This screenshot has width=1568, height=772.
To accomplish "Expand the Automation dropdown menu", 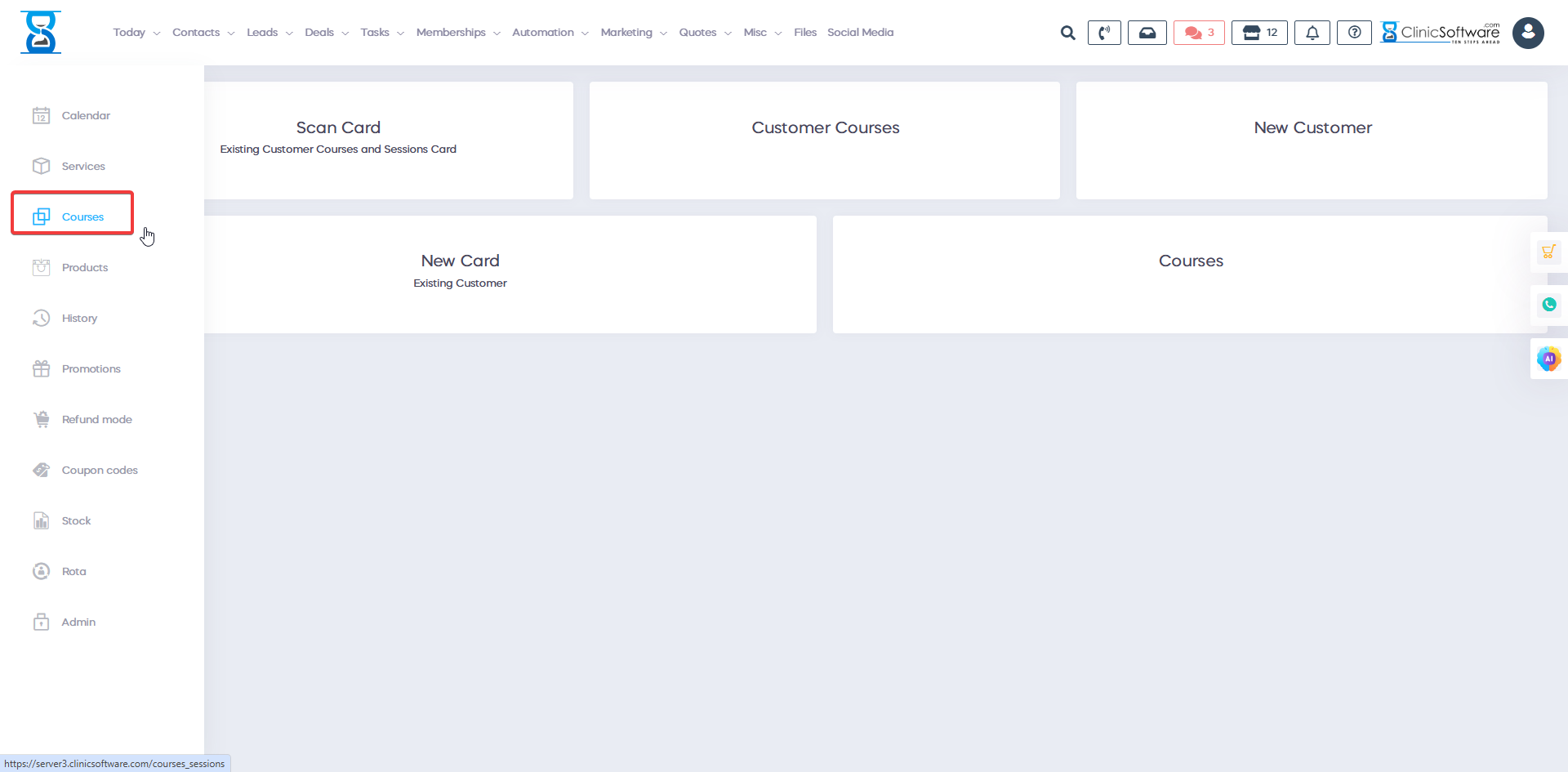I will point(550,33).
